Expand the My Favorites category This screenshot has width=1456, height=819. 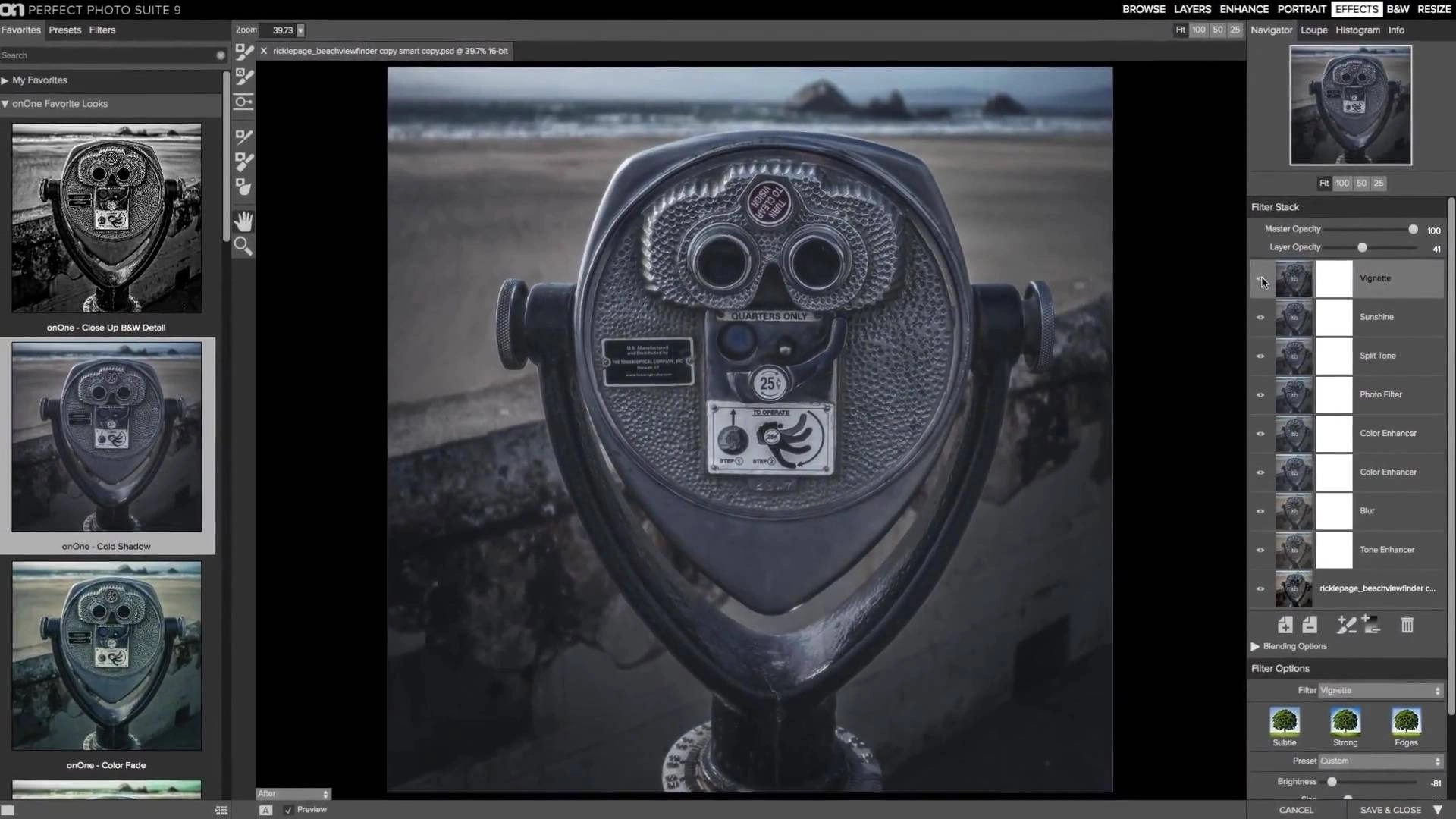tap(5, 80)
